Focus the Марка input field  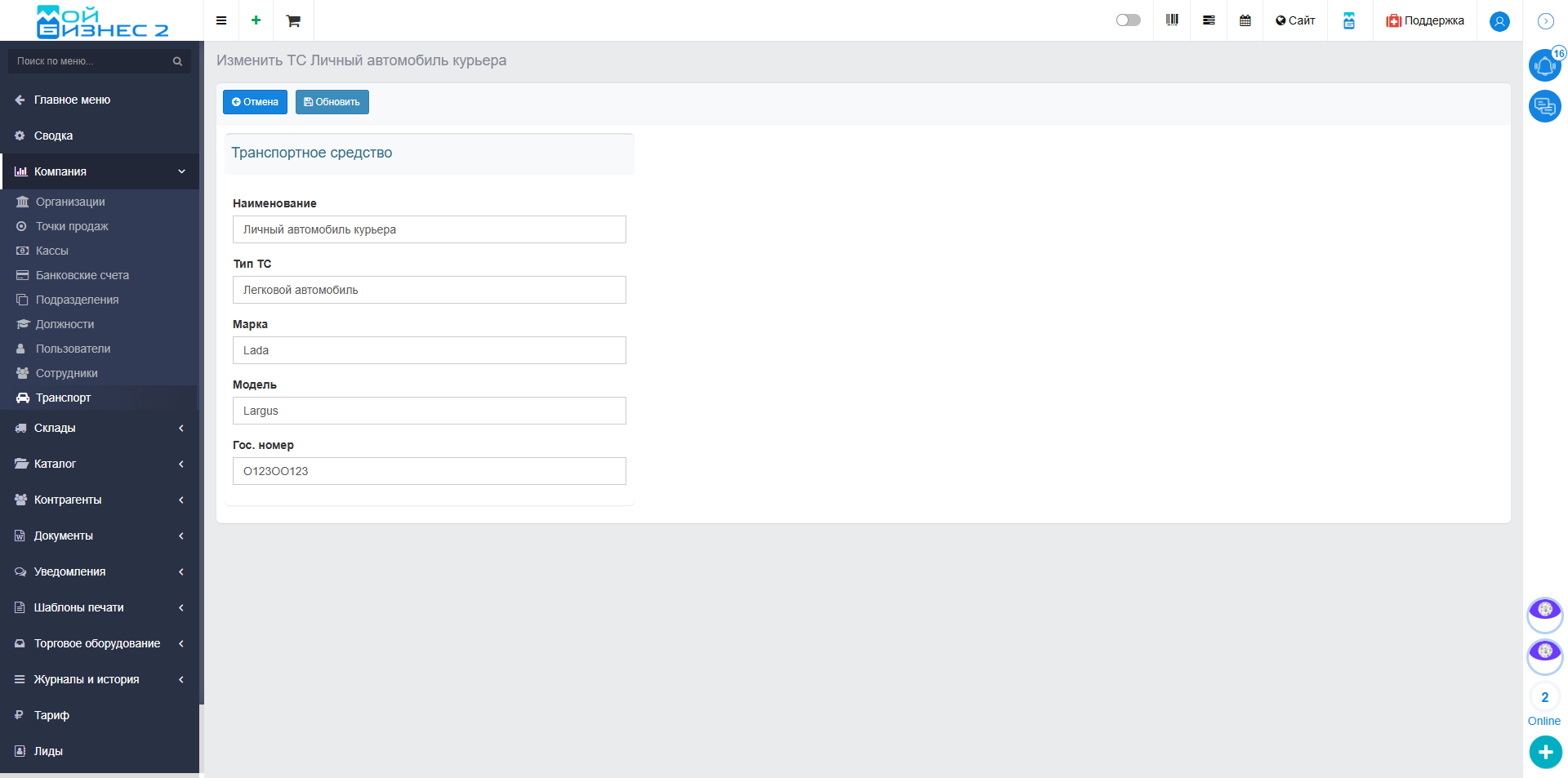tap(430, 350)
